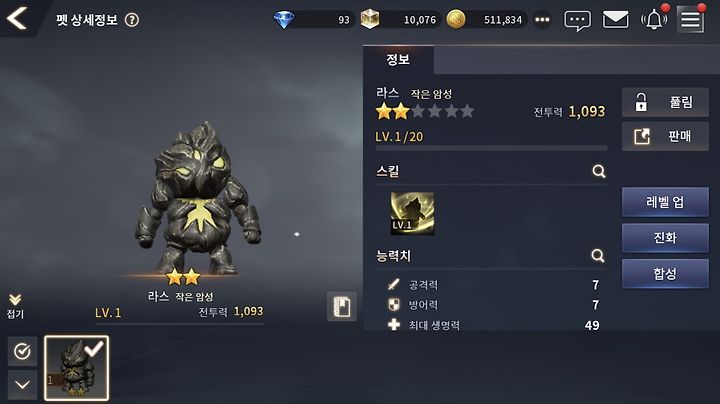Tap the gold coin currency icon

[456, 20]
